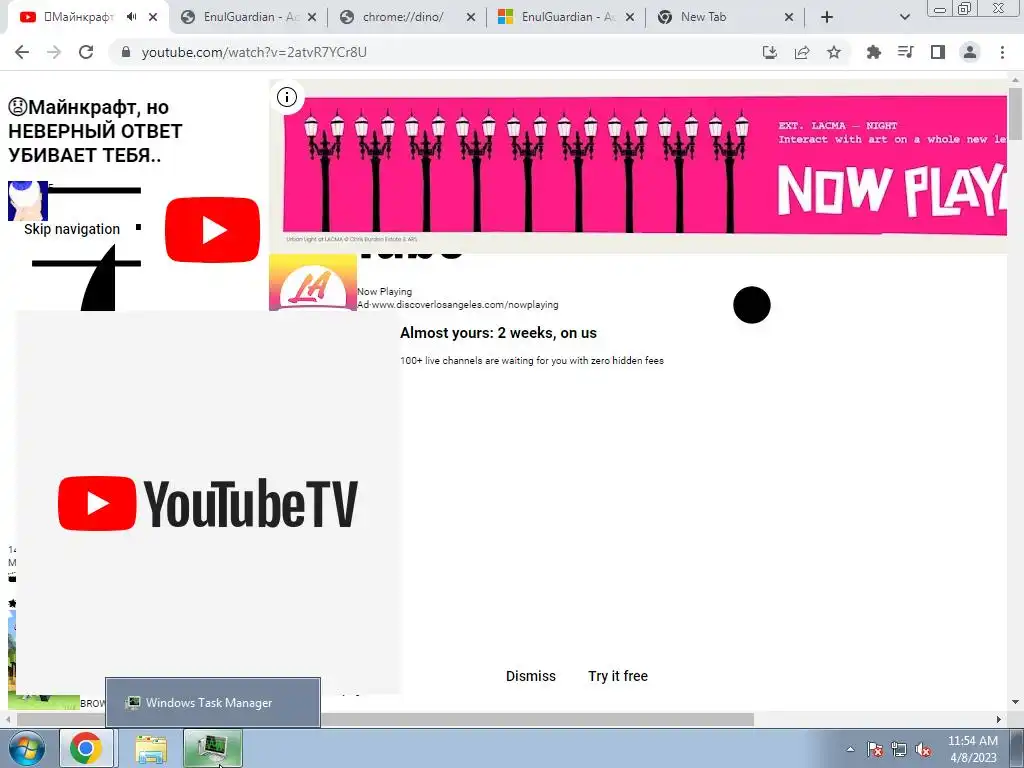Open Chrome extensions puzzle icon
The height and width of the screenshot is (768, 1024).
coord(873,52)
